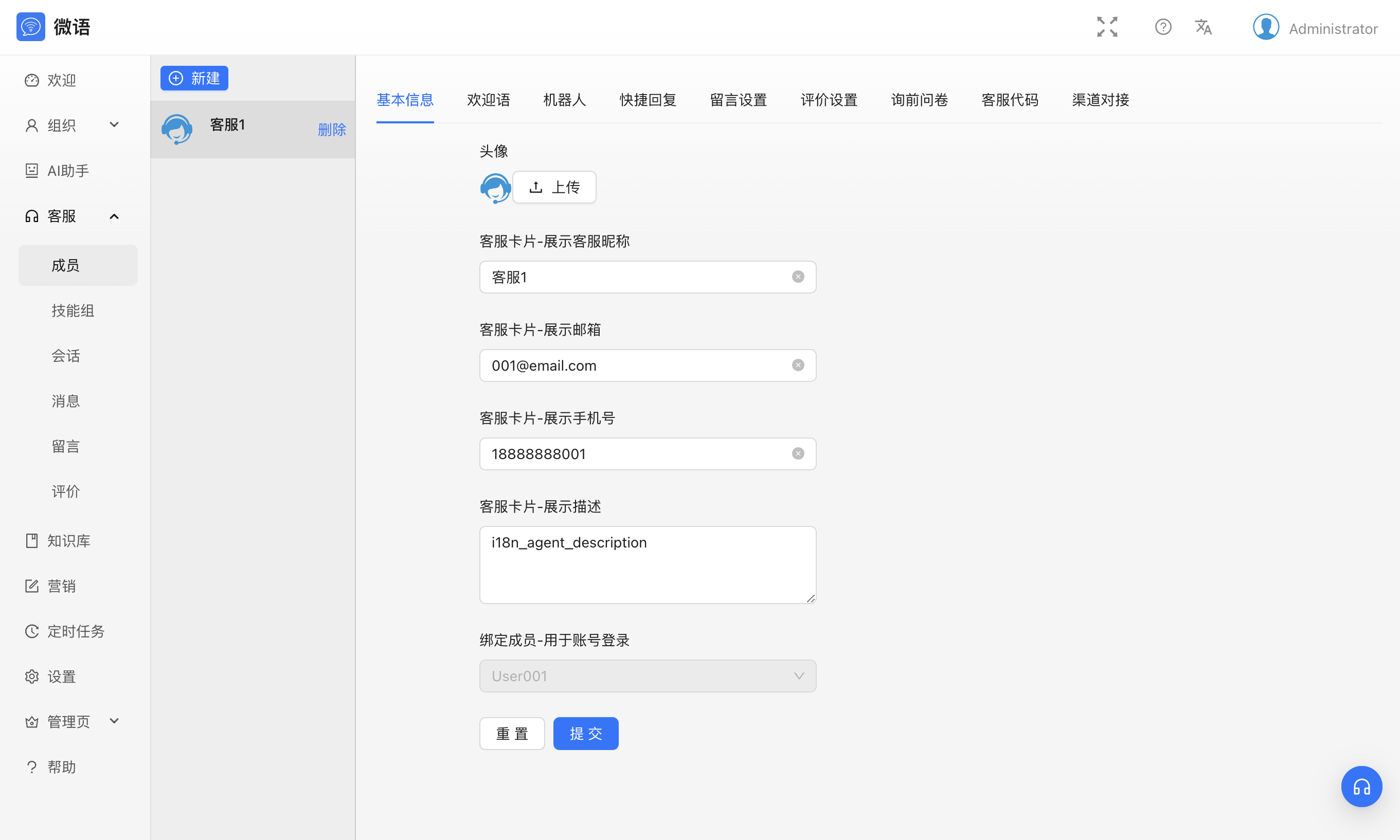Upload a new avatar image
This screenshot has height=840, width=1400.
[553, 187]
